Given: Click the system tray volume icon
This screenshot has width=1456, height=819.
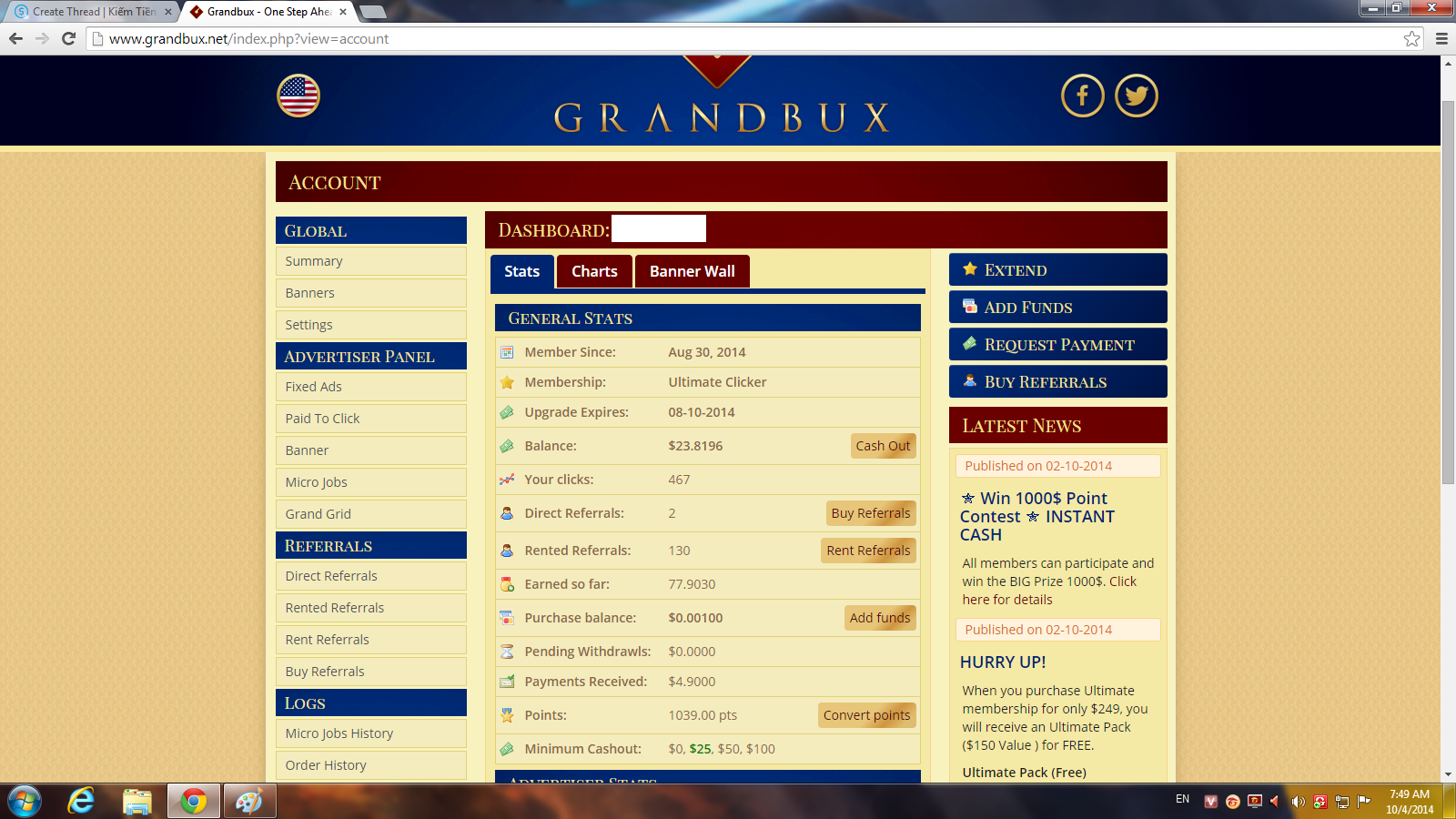Looking at the screenshot, I should [1299, 802].
